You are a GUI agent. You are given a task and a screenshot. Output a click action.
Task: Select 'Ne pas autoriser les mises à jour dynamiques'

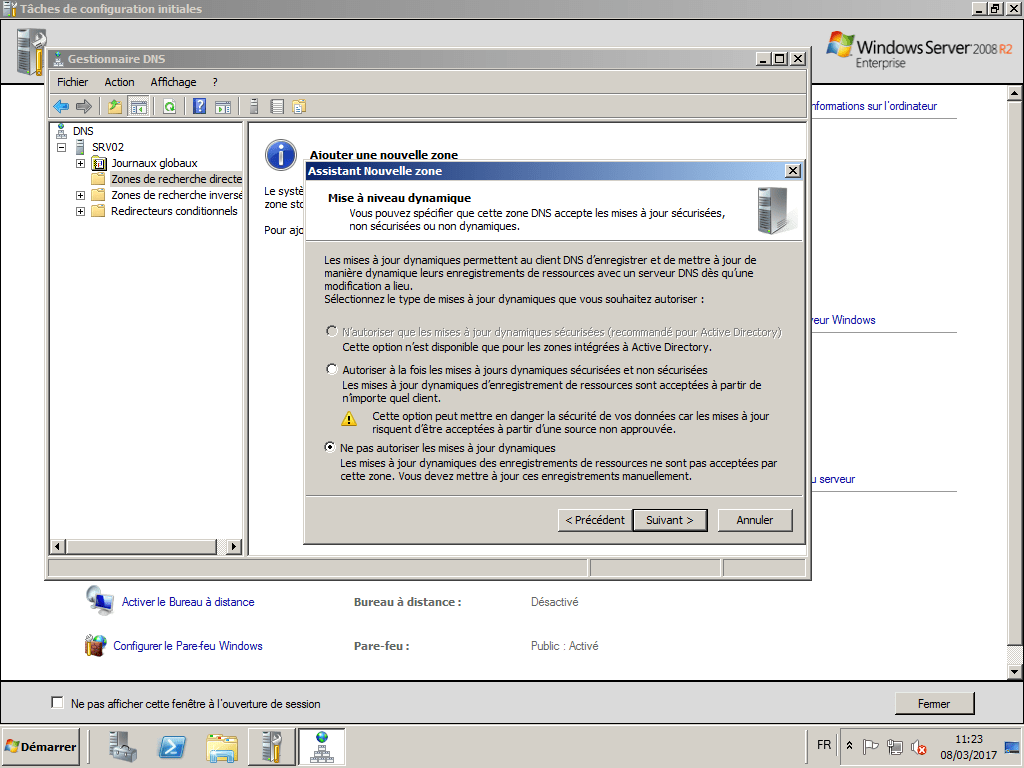click(330, 448)
